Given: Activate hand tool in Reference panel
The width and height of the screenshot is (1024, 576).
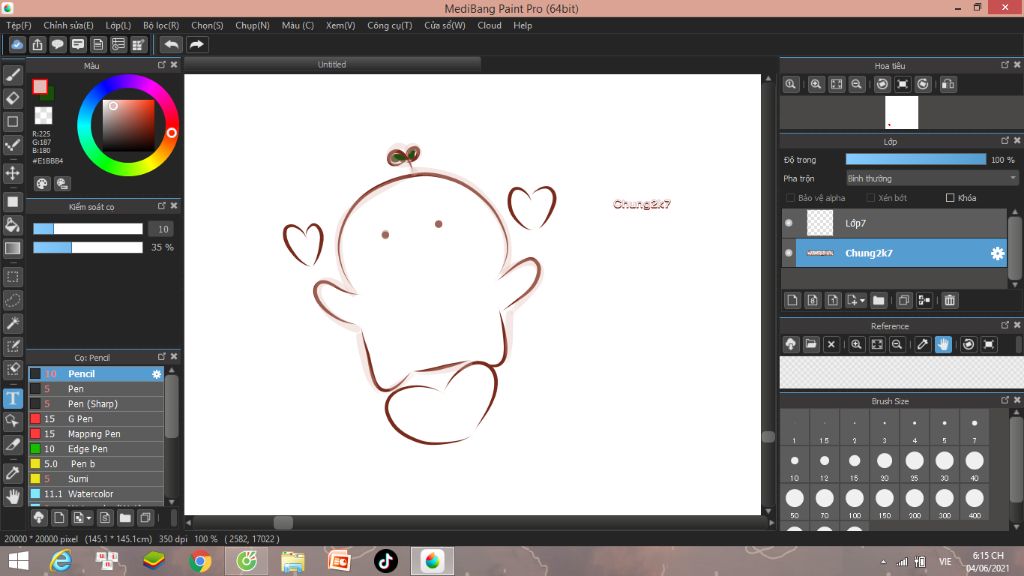Looking at the screenshot, I should (x=943, y=344).
